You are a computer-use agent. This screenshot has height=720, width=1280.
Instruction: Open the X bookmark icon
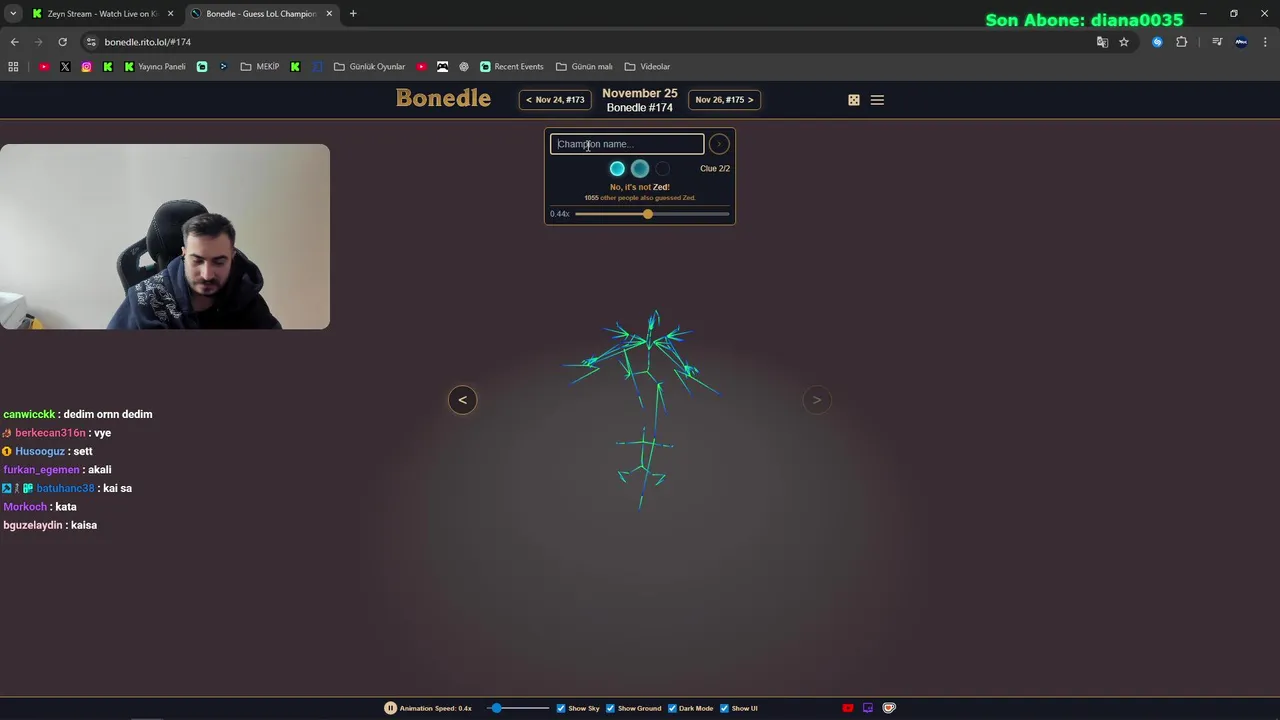(65, 67)
